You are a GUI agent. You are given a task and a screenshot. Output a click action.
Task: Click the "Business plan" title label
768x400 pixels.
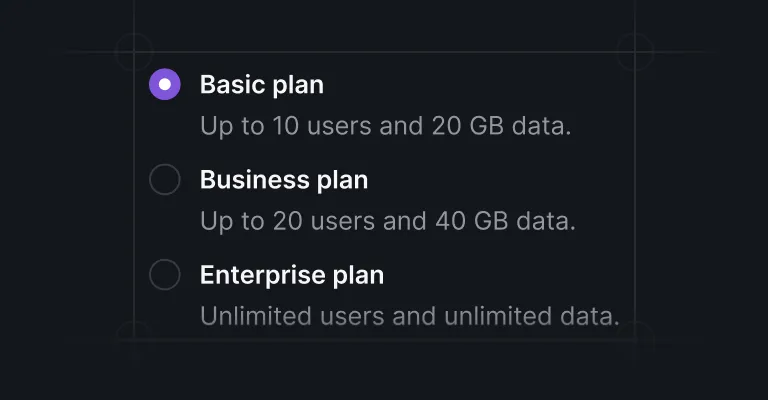click(x=284, y=180)
